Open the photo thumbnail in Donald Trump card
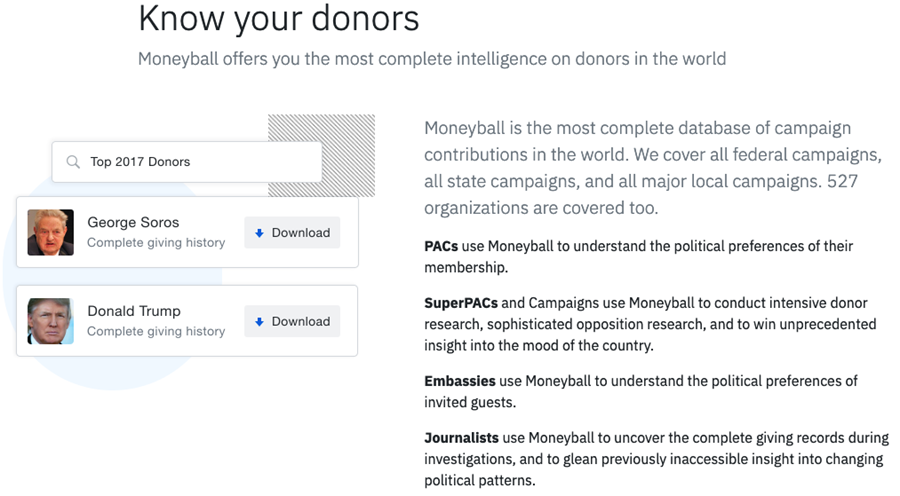The height and width of the screenshot is (496, 900). 51,321
